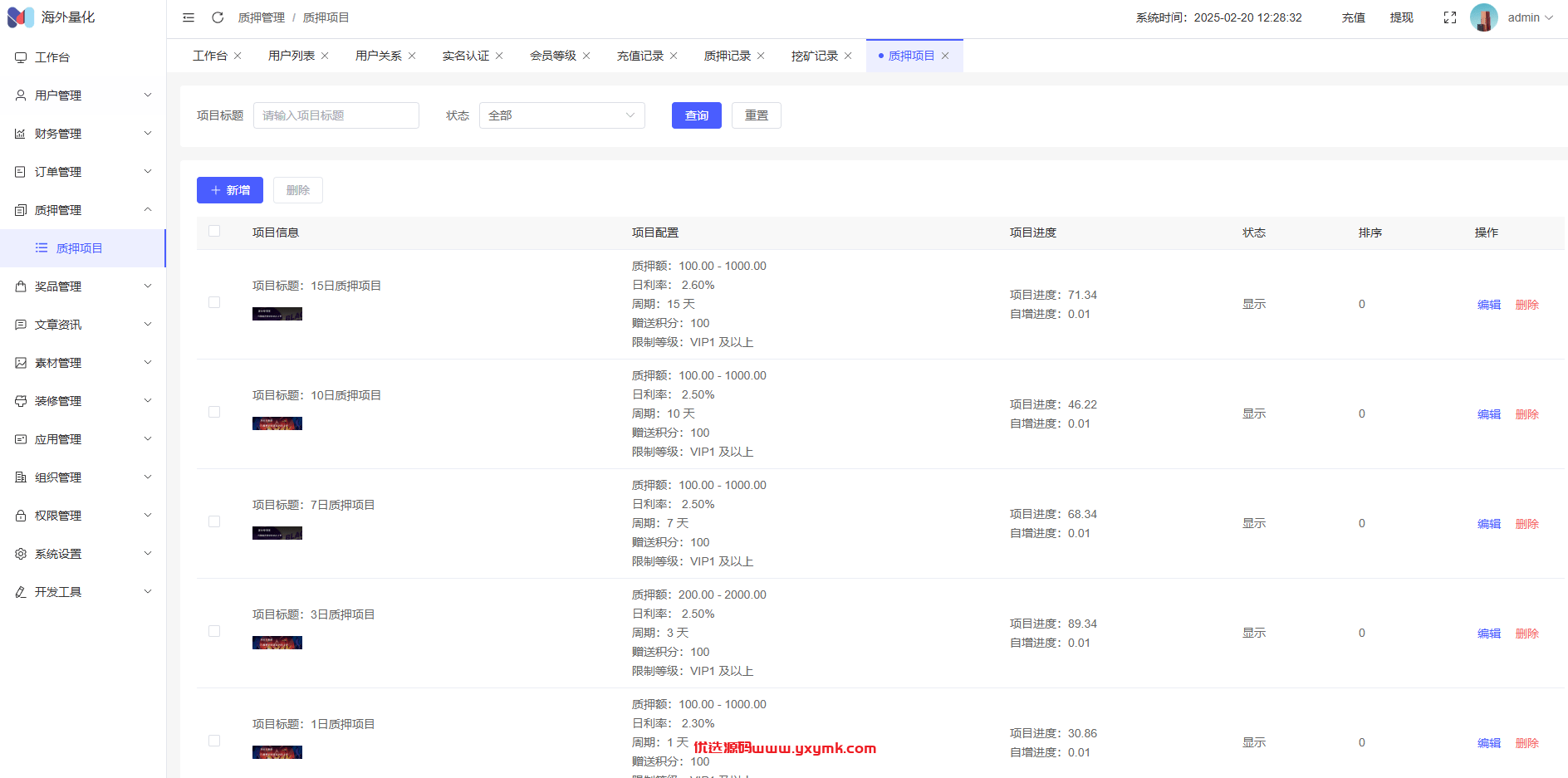The height and width of the screenshot is (778, 1568).
Task: Open the admin avatar menu
Action: coord(1512,17)
